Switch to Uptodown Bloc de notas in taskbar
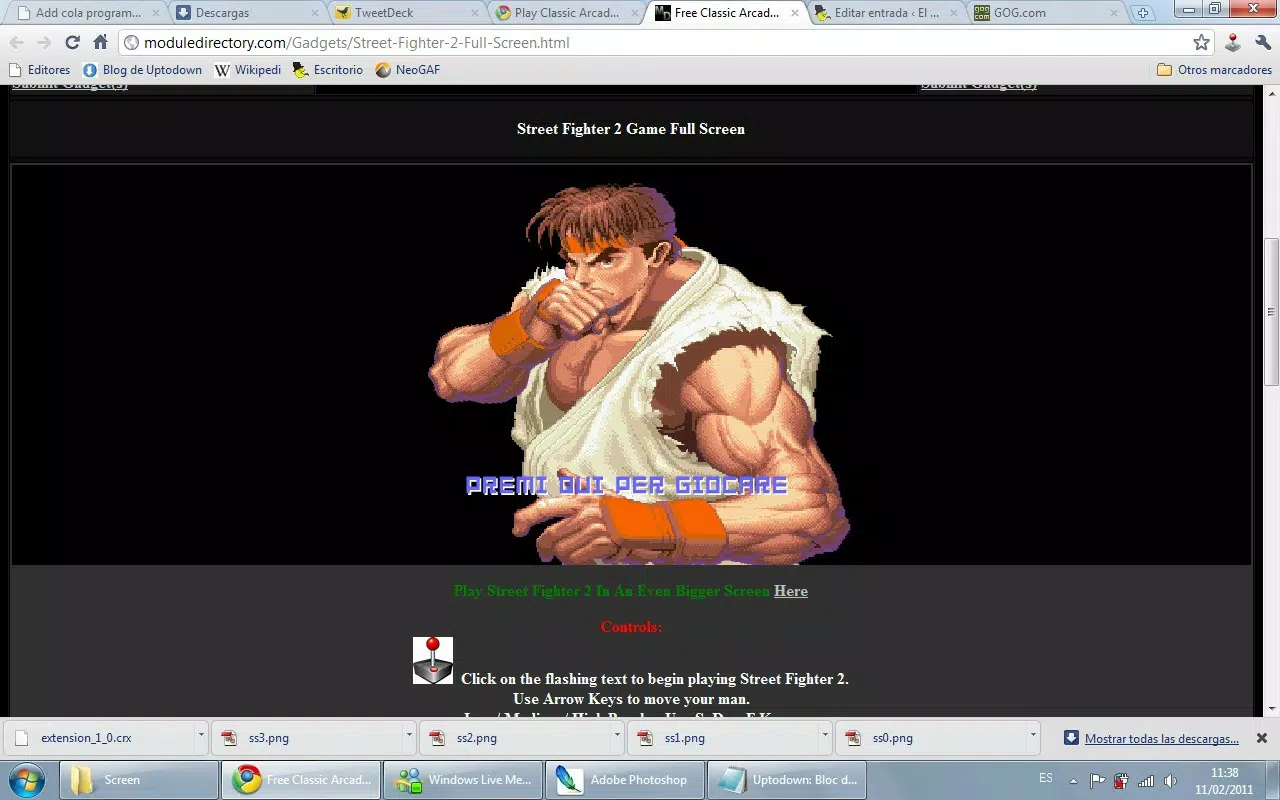The width and height of the screenshot is (1280, 800). click(x=787, y=780)
